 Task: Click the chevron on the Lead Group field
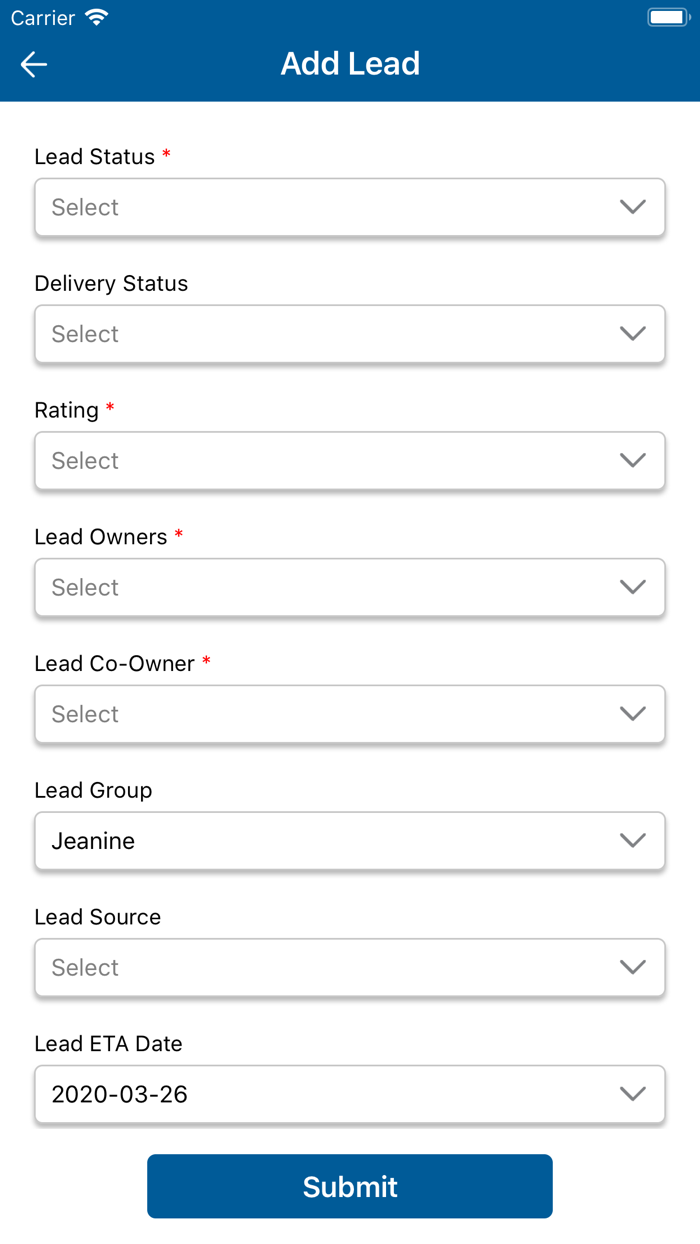pyautogui.click(x=632, y=841)
